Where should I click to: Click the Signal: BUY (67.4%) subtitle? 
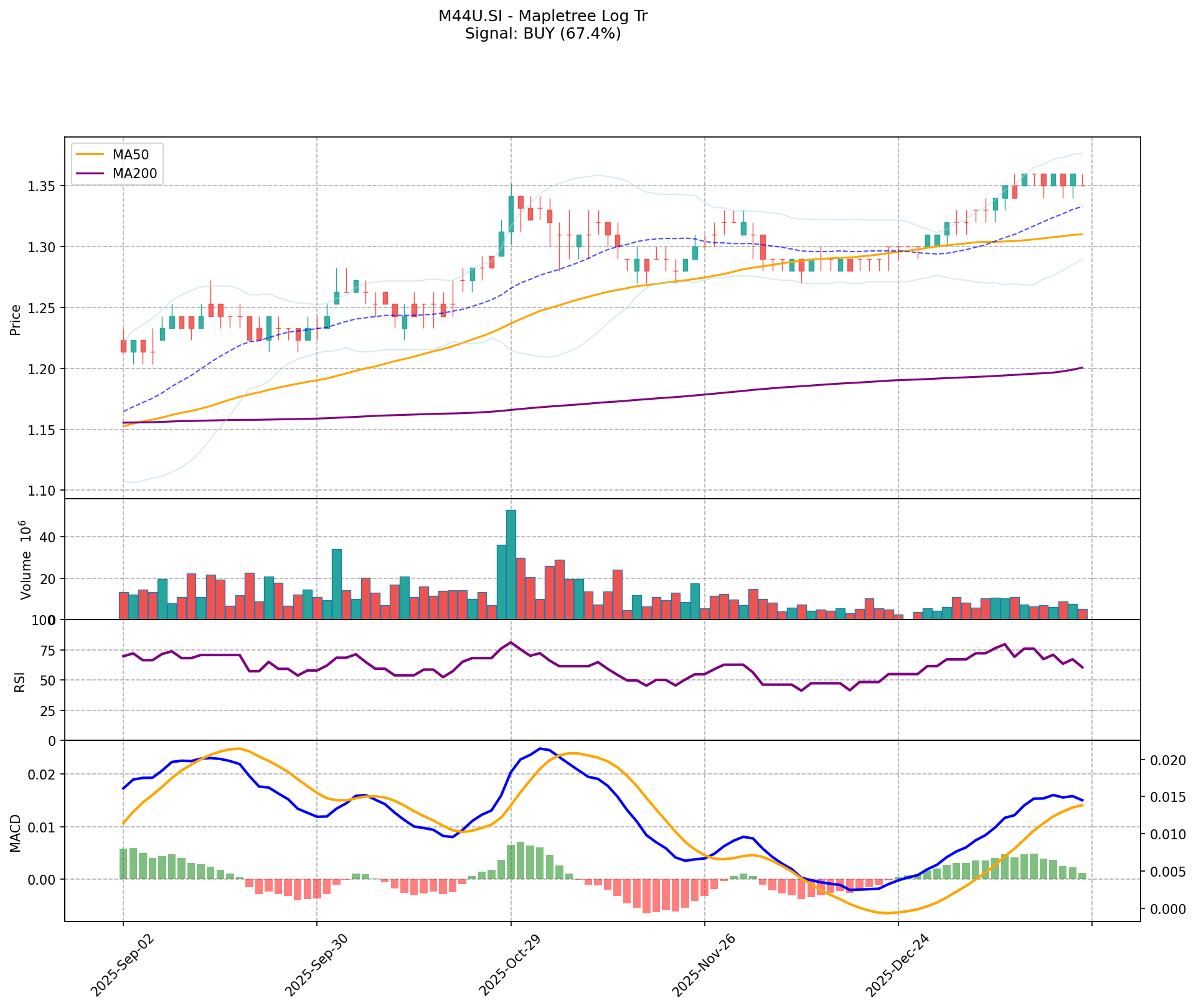543,34
